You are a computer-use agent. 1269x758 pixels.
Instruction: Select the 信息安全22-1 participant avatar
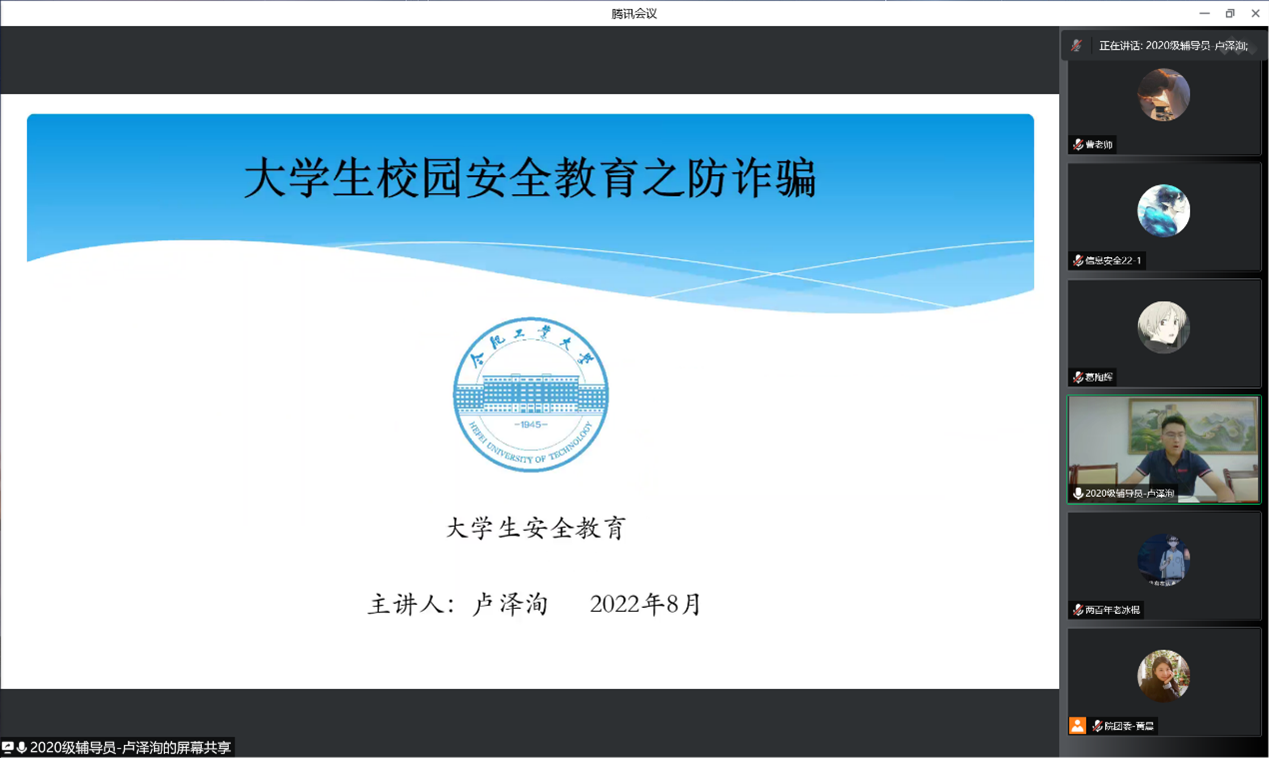tap(1164, 211)
